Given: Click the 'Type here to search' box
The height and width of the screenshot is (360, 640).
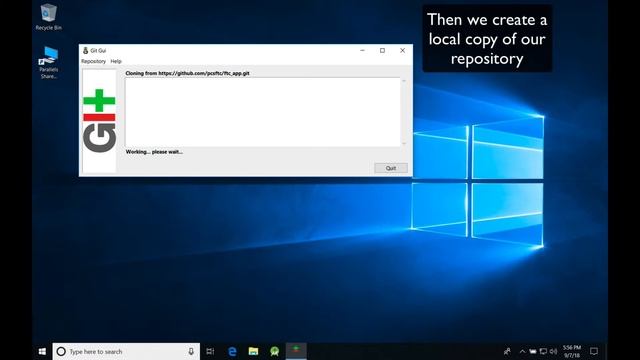Looking at the screenshot, I should click(126, 351).
